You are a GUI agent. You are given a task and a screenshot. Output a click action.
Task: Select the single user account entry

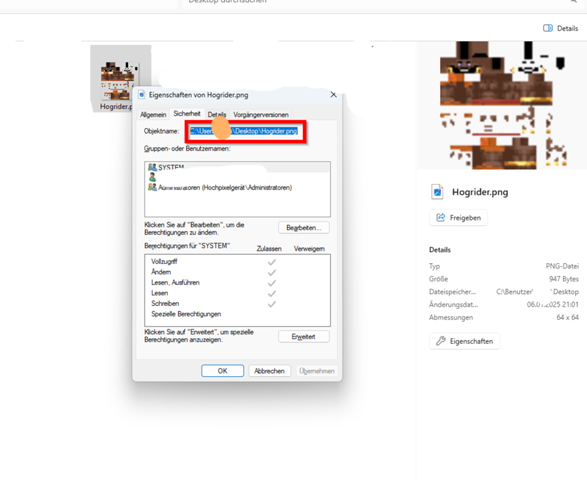[x=152, y=177]
